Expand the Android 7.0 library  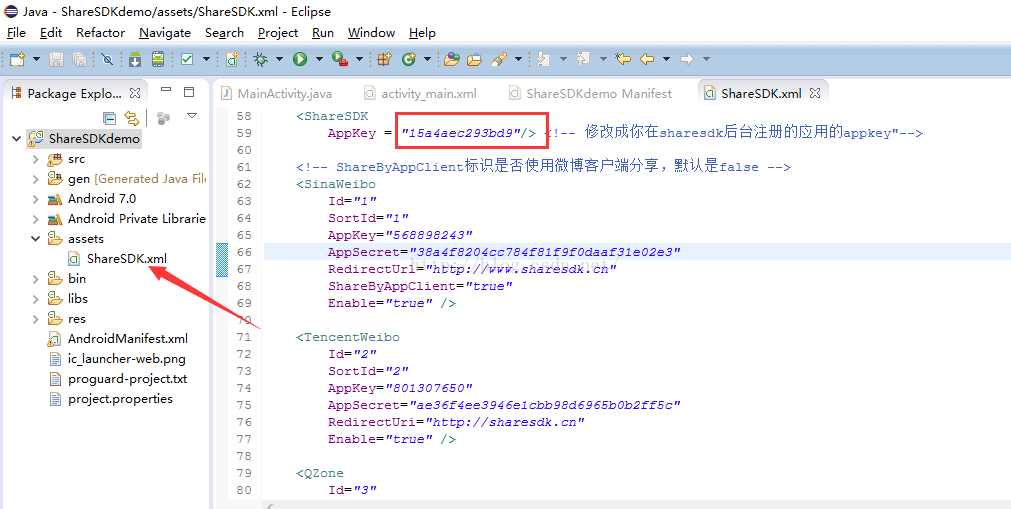pyautogui.click(x=35, y=199)
